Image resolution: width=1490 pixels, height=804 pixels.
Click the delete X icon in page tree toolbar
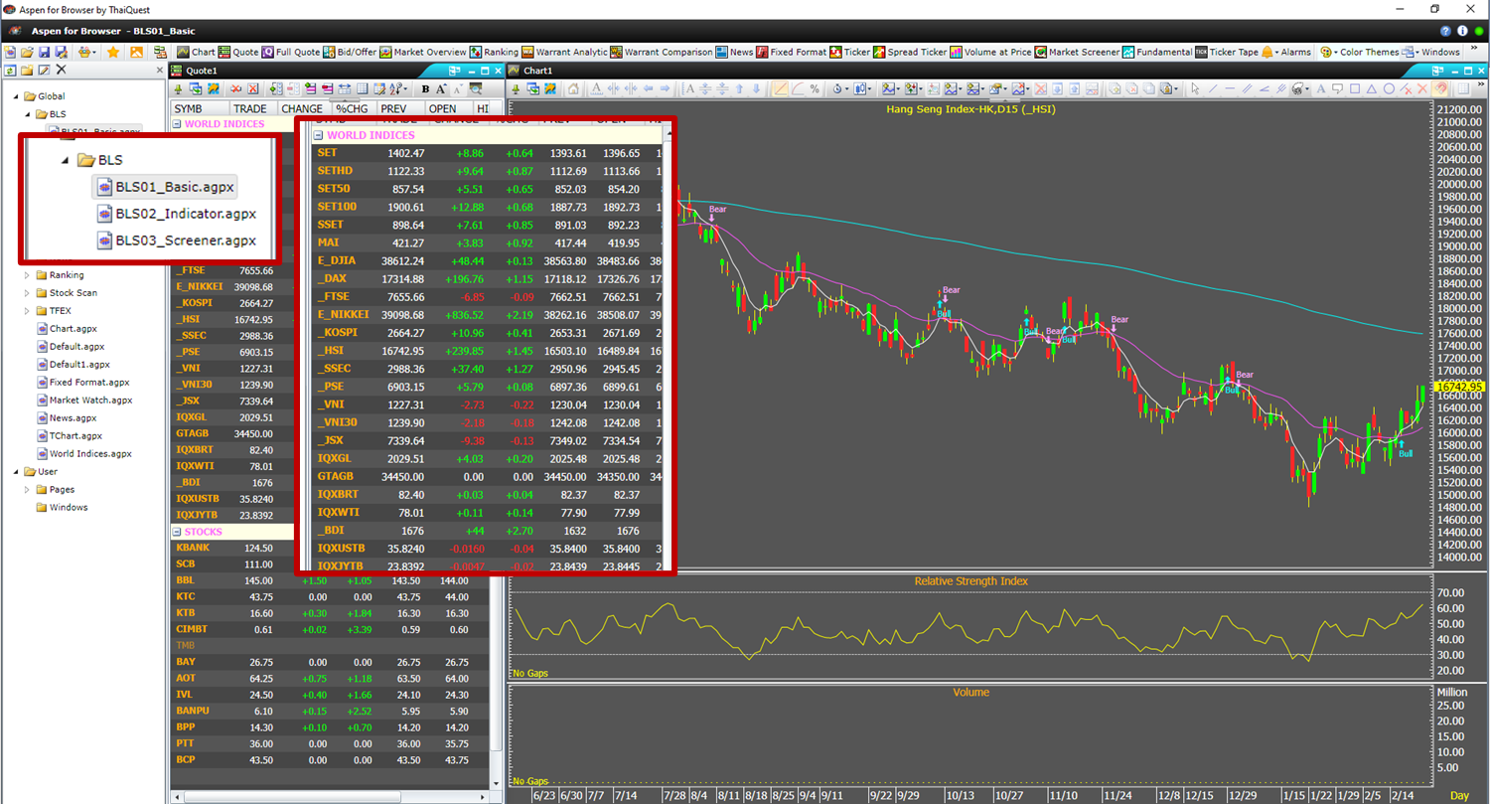coord(61,70)
